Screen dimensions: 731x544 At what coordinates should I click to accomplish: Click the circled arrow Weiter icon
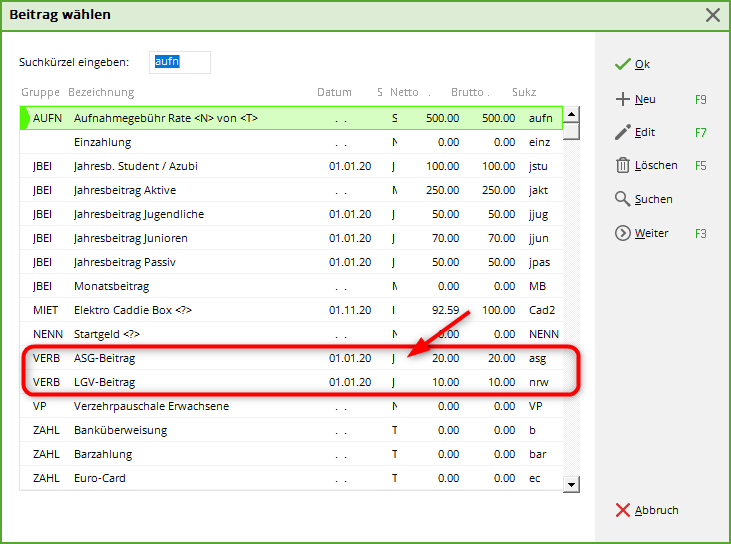point(622,233)
